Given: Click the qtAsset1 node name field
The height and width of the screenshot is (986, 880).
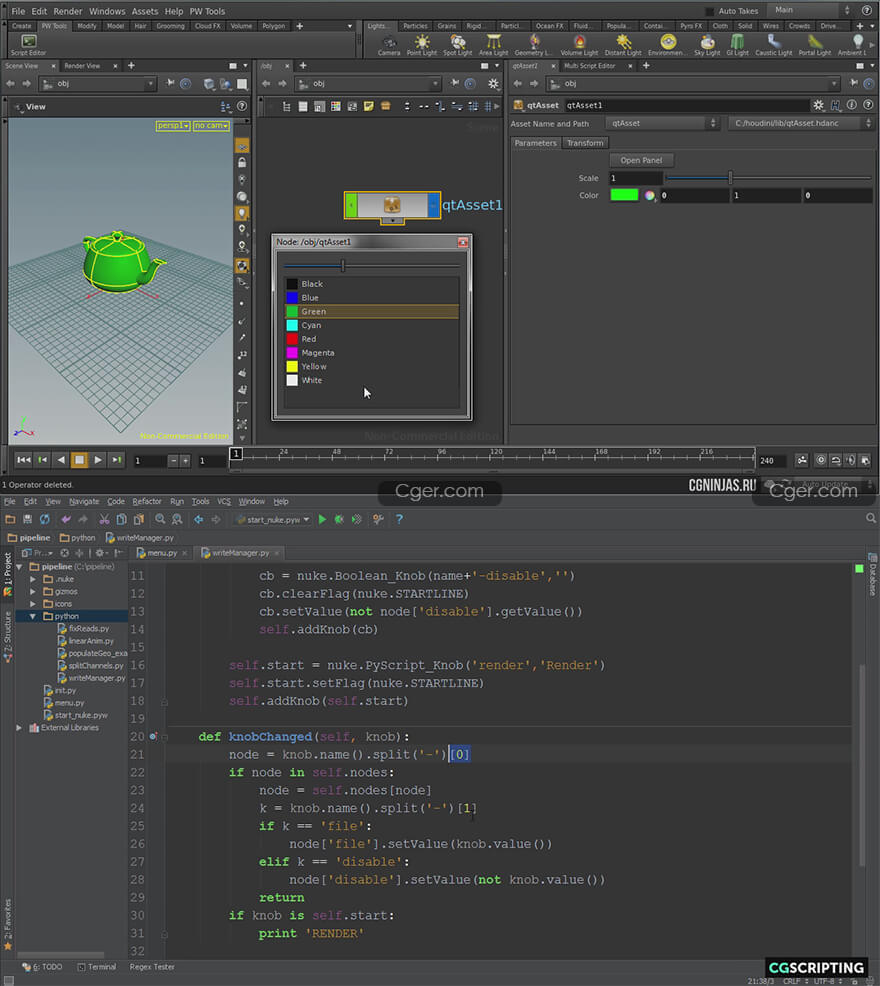Looking at the screenshot, I should tap(686, 105).
